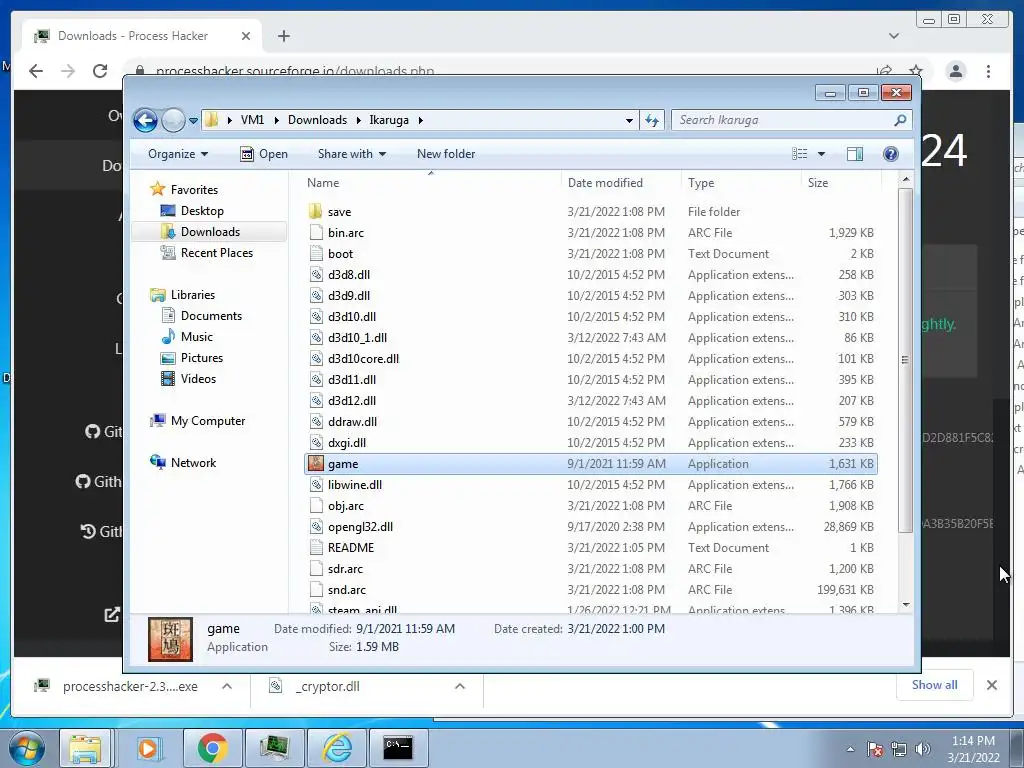The image size is (1024, 768).
Task: Open processhacker exe download options chevron
Action: click(x=227, y=686)
